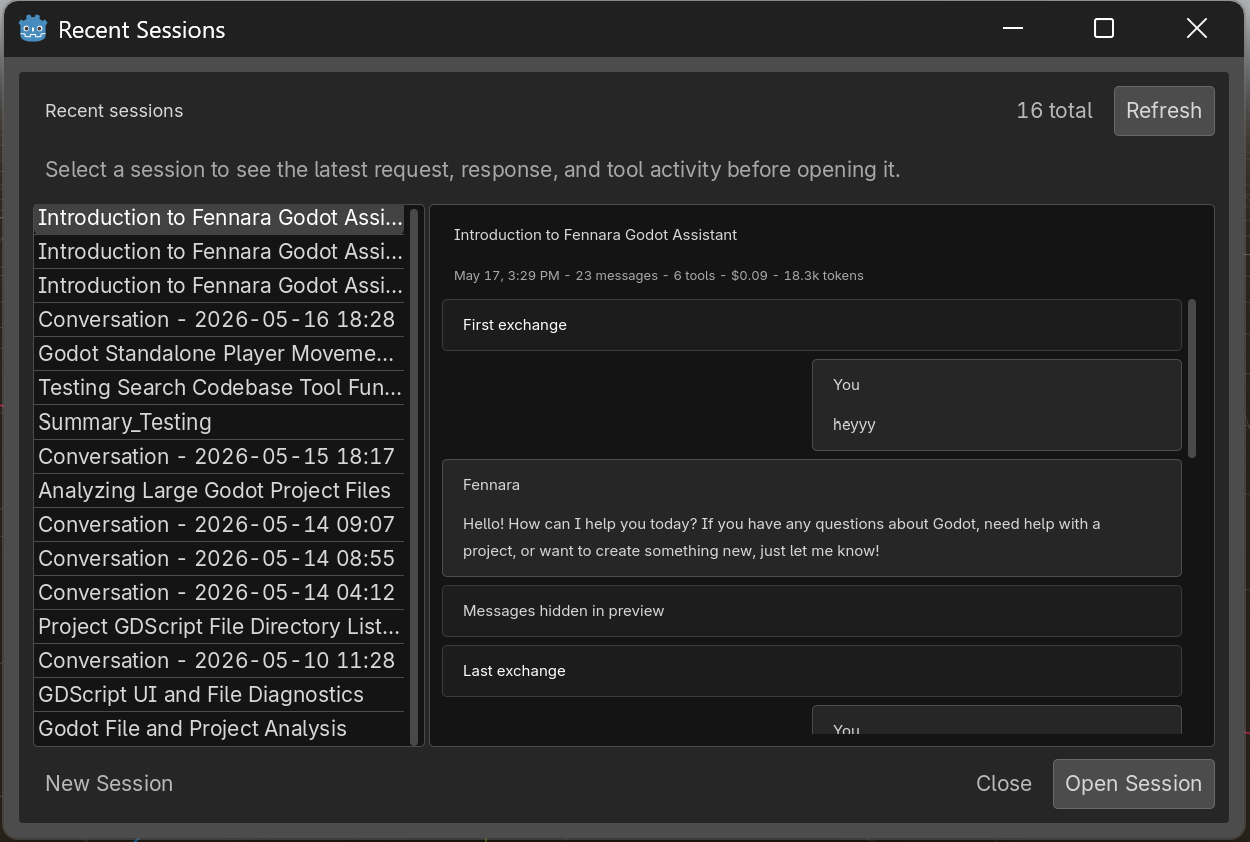Start a New Session
The width and height of the screenshot is (1250, 842).
109,783
